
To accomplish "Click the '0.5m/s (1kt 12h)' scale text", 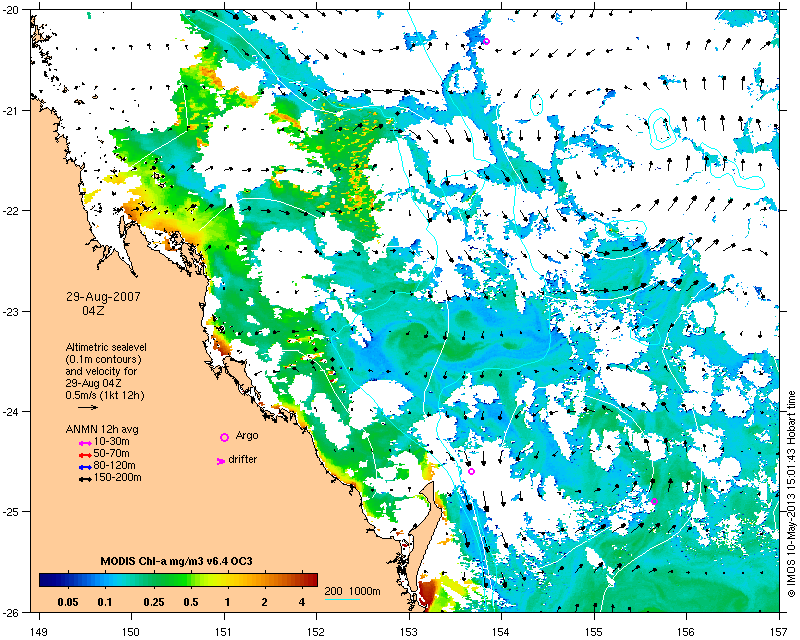I will click(x=105, y=396).
